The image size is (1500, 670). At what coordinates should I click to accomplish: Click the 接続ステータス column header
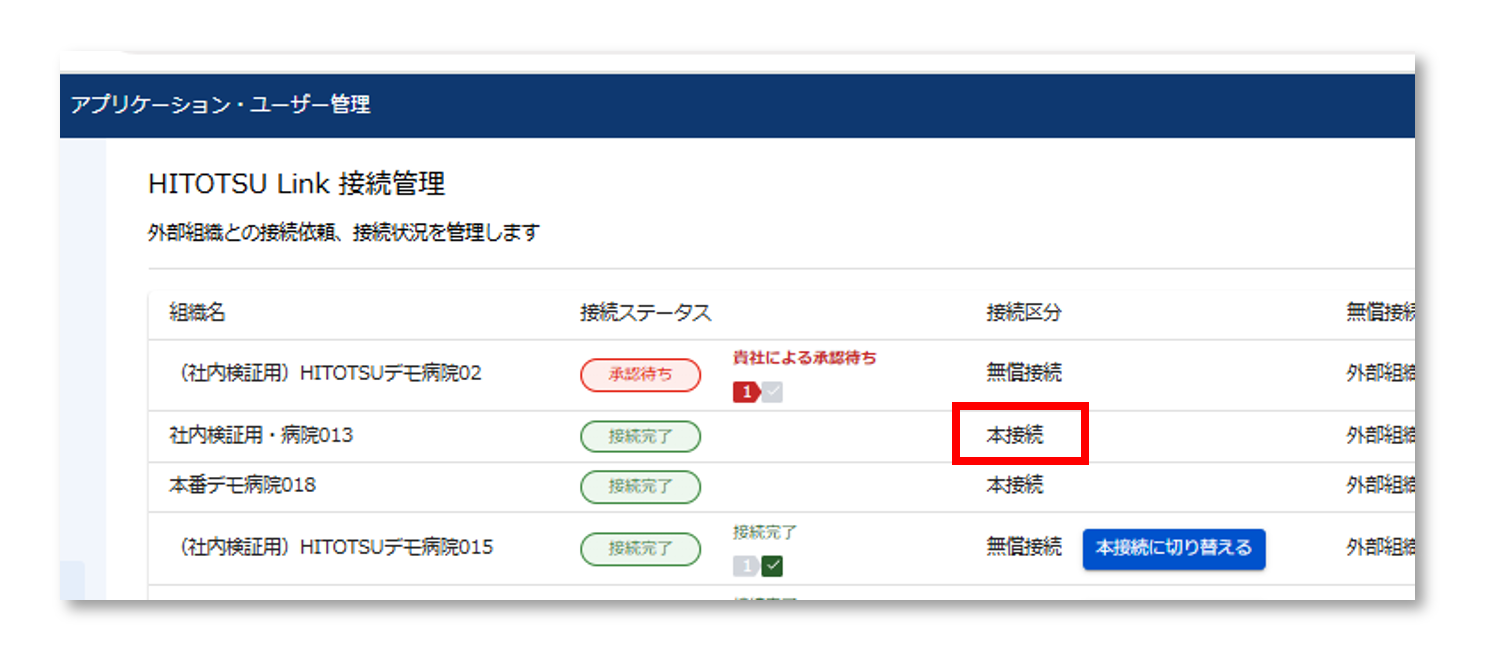[x=645, y=313]
